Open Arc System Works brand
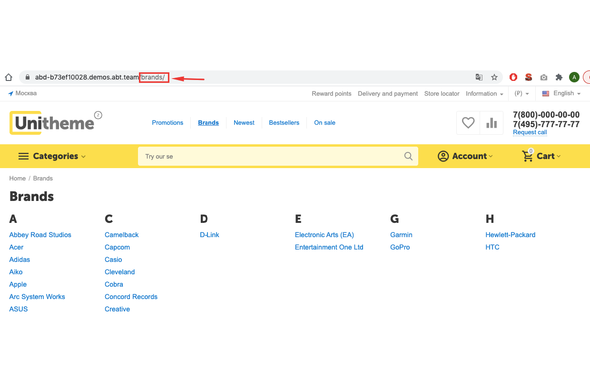The width and height of the screenshot is (590, 391). 37,297
